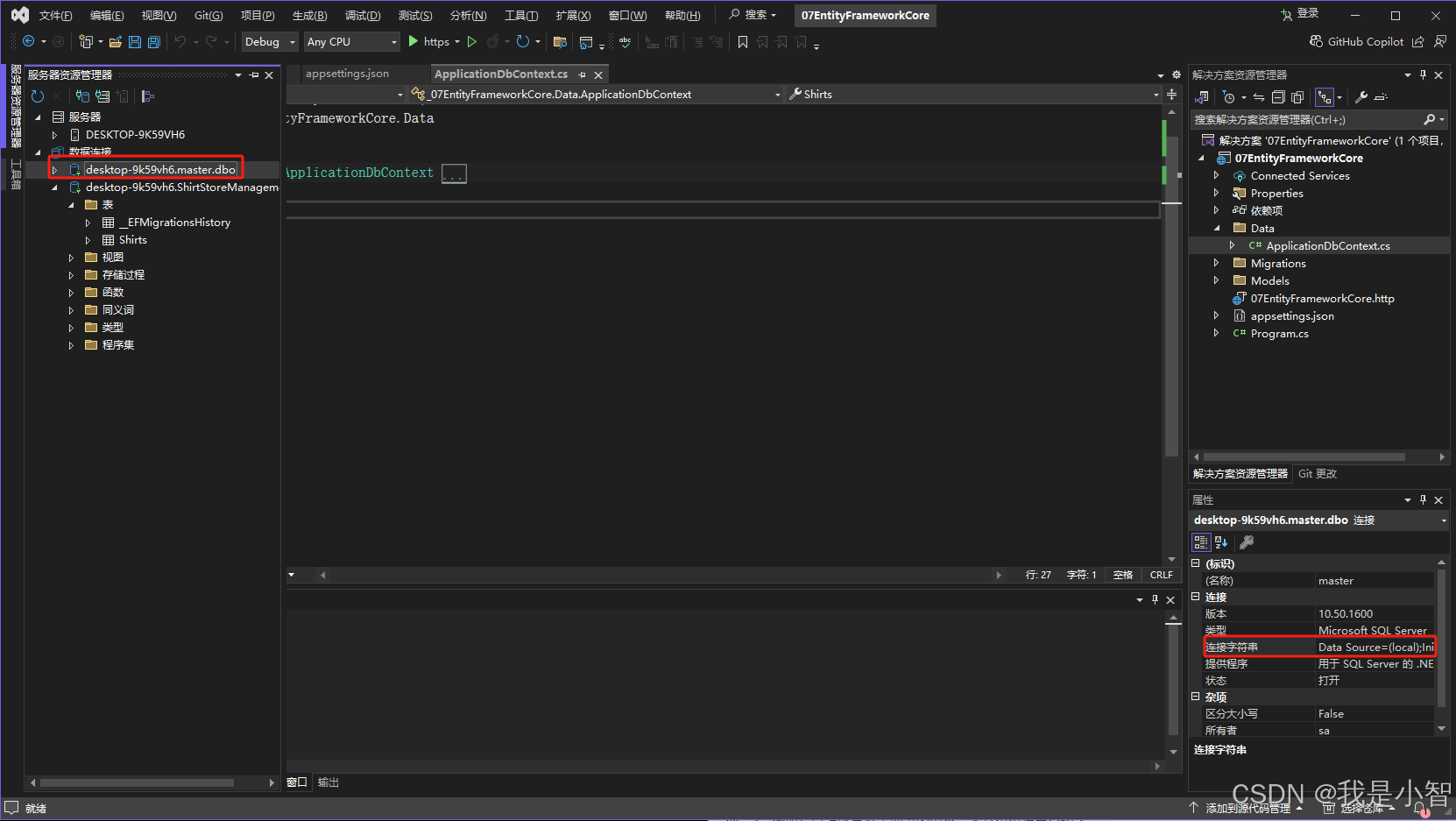
Task: Click the Navigate Backward arrow icon
Action: [x=28, y=41]
